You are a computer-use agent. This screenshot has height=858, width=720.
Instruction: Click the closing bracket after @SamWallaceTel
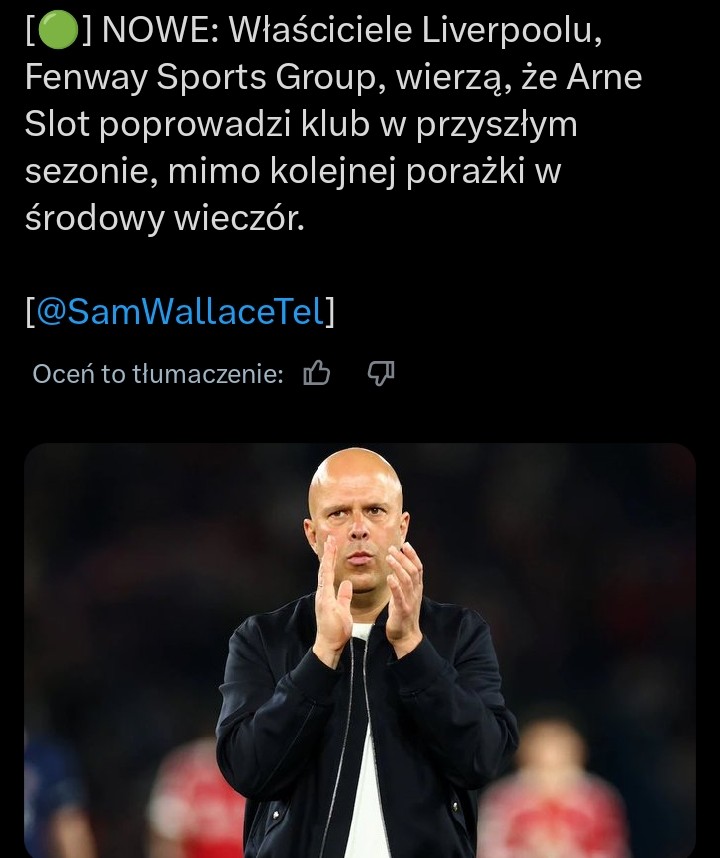[330, 311]
